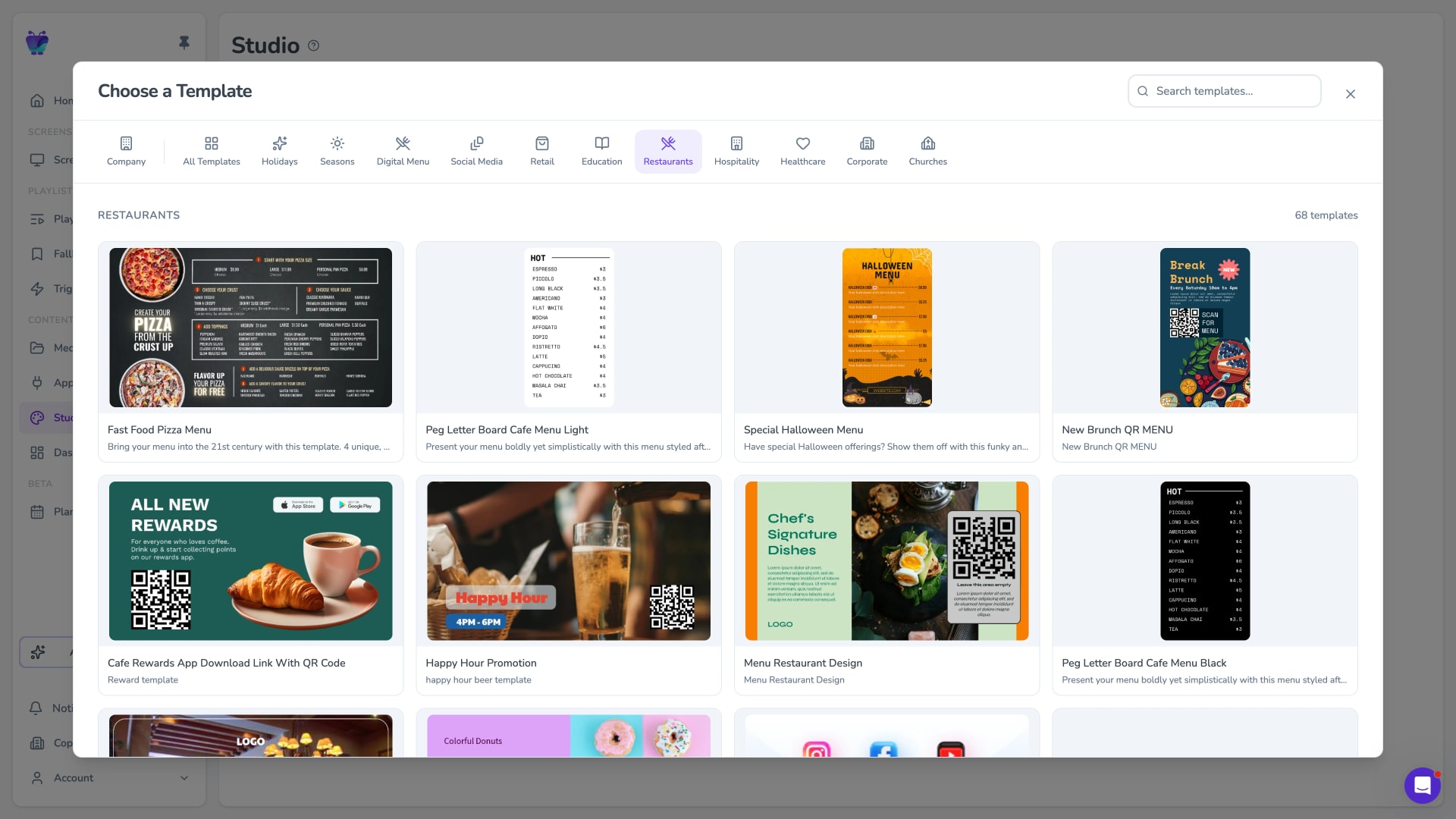Open the social media icons template preview

887,736
